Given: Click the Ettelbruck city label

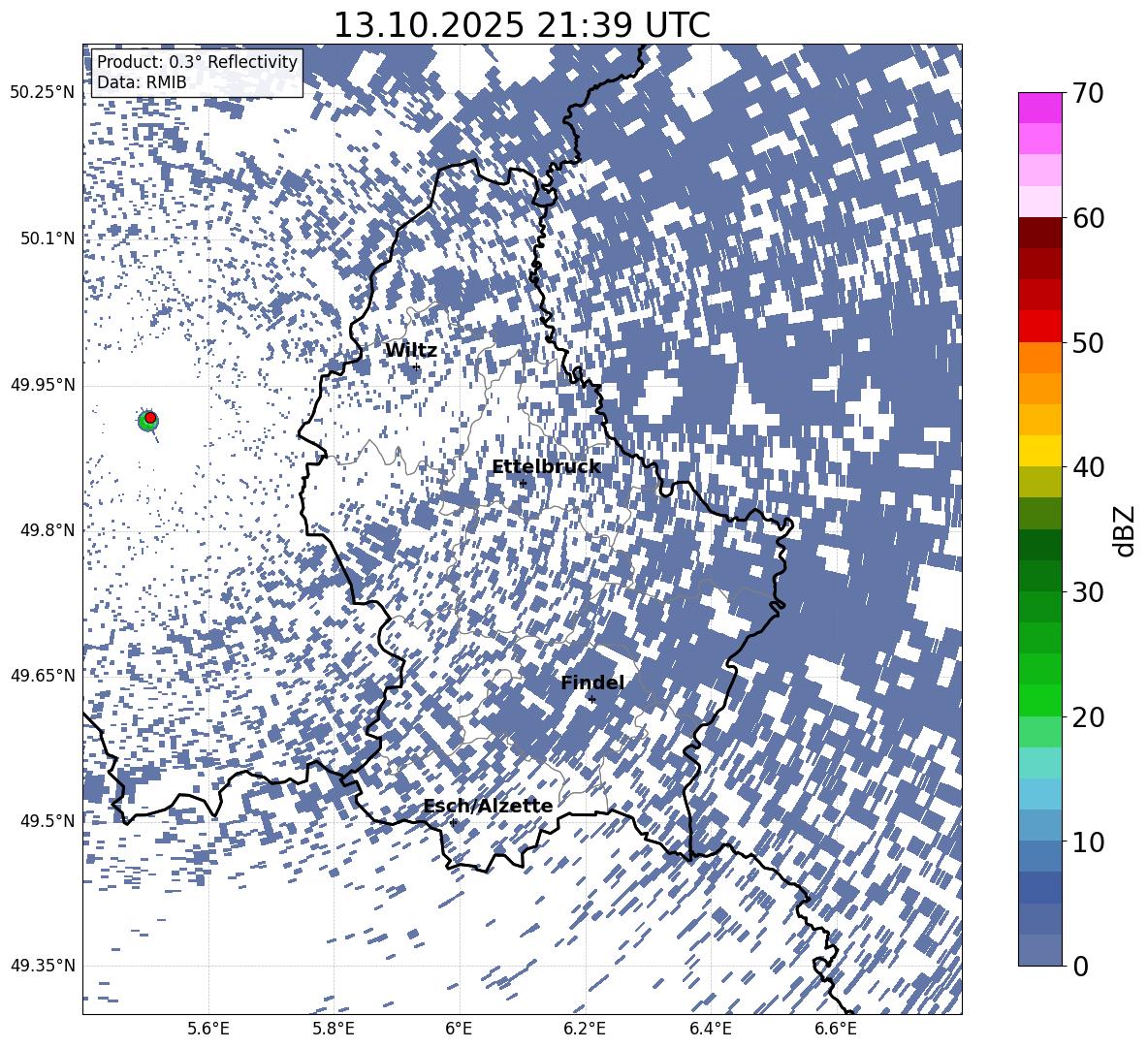Looking at the screenshot, I should (546, 467).
